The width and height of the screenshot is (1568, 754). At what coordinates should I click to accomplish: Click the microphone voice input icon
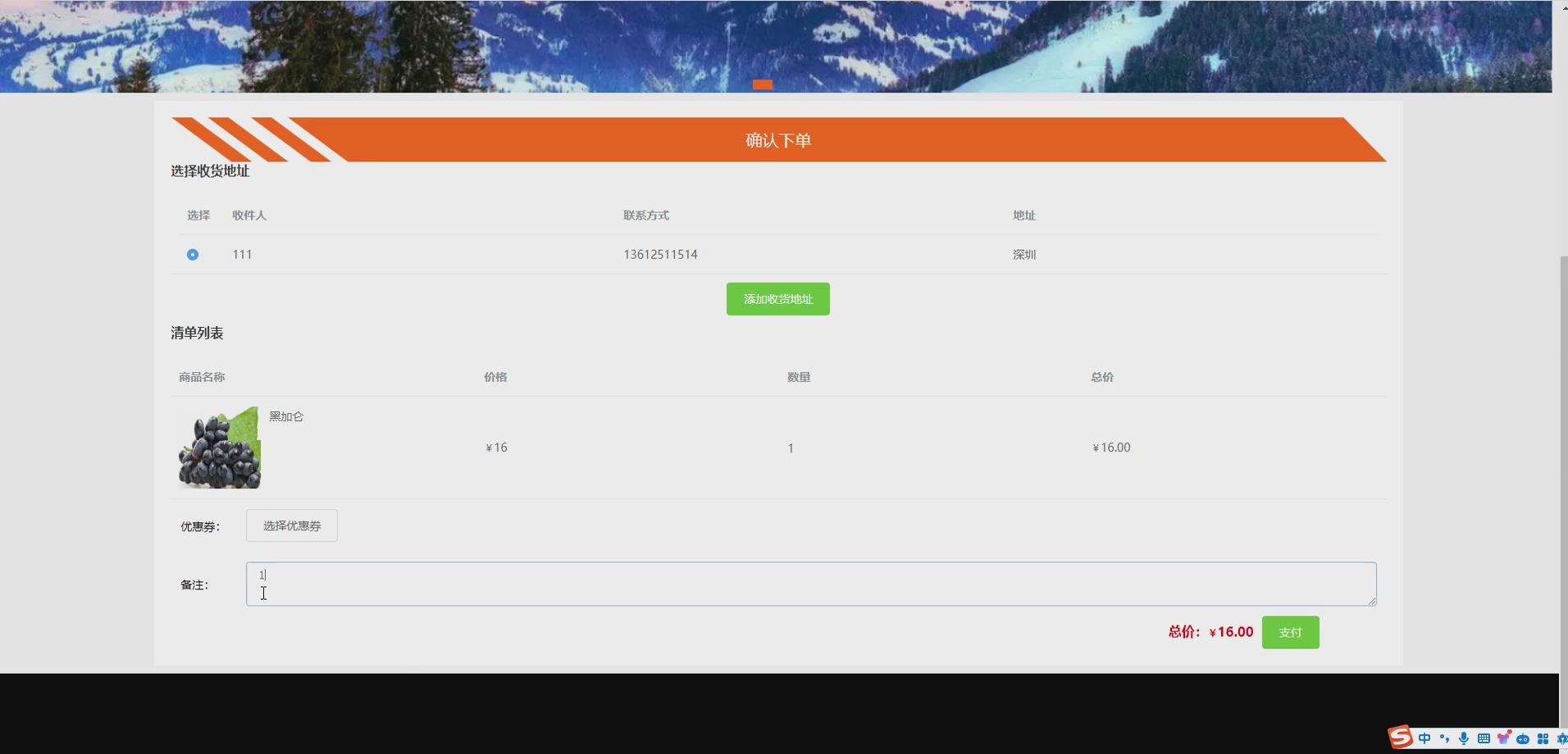(1464, 738)
